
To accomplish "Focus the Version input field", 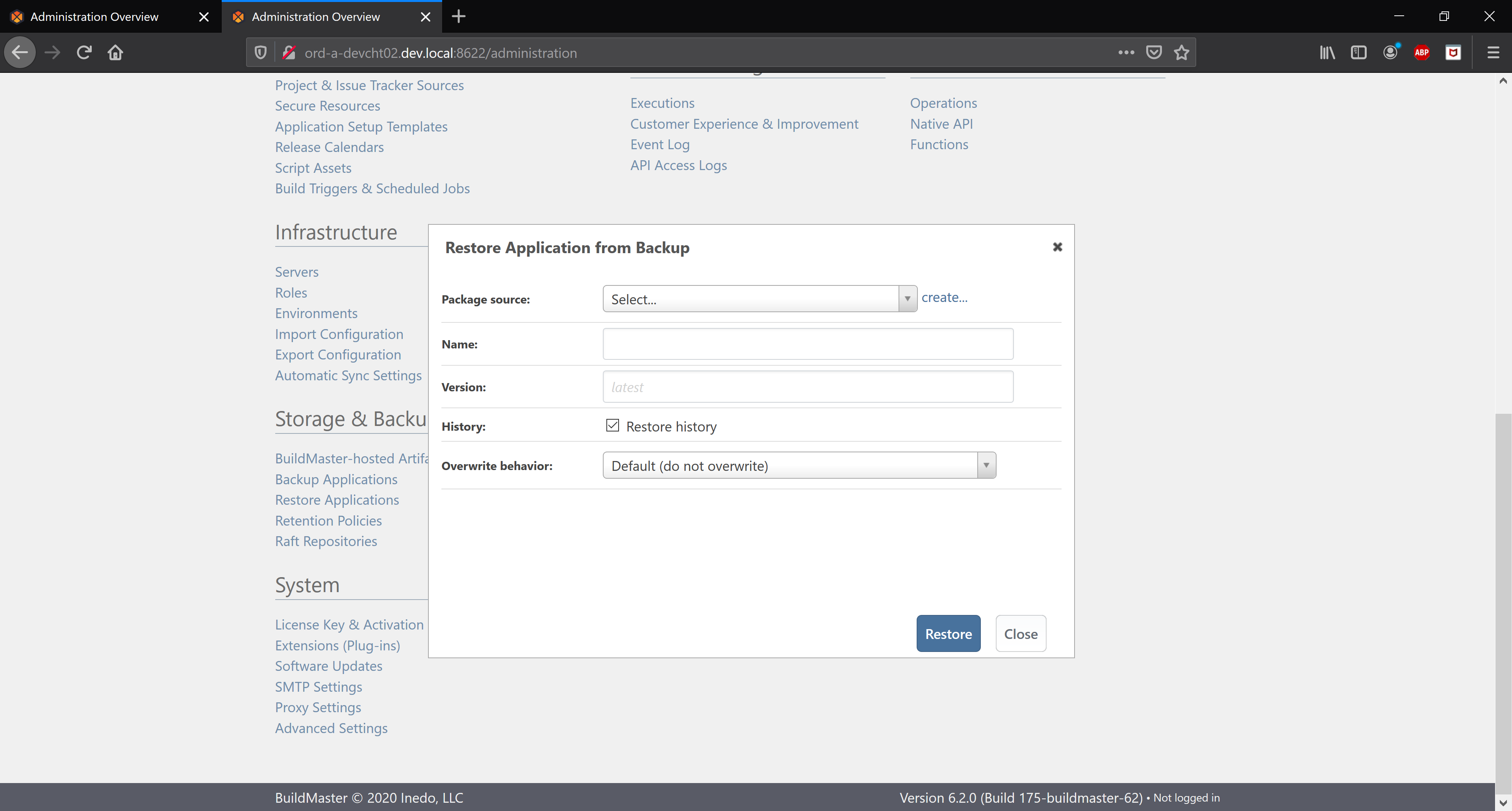I will (x=808, y=387).
